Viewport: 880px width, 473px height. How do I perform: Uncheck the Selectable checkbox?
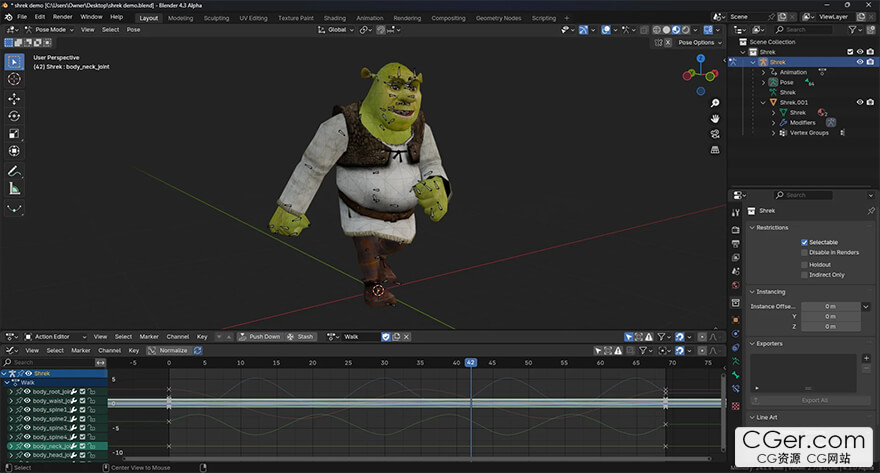[804, 242]
